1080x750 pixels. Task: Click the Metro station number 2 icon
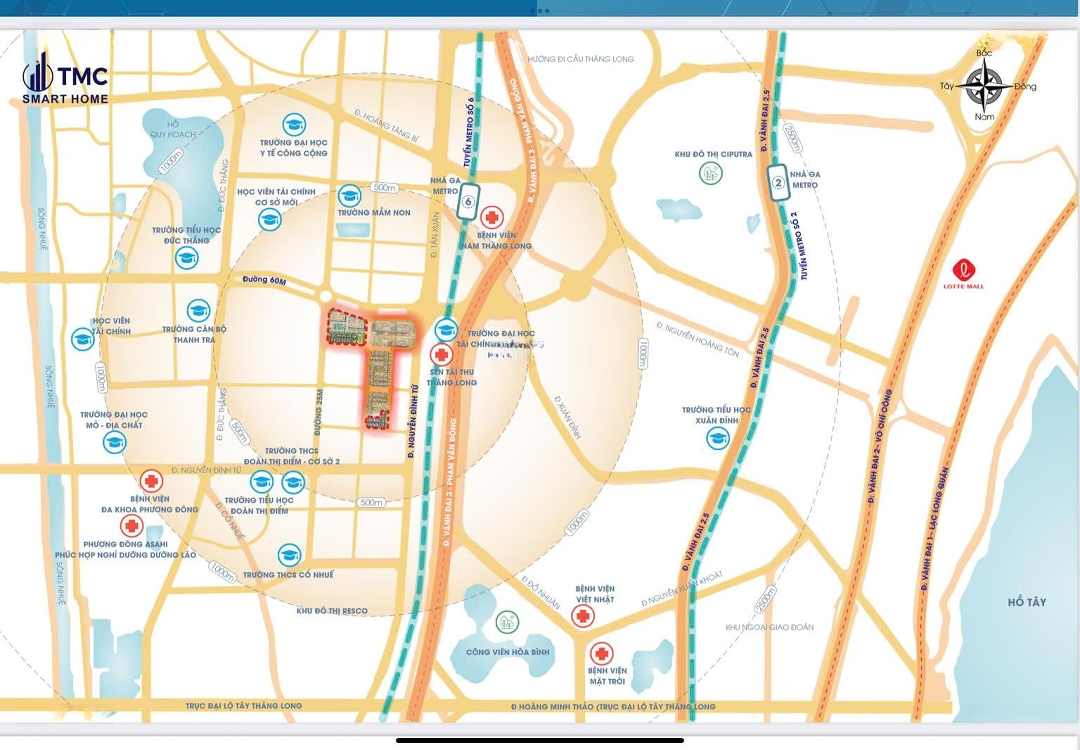[776, 182]
